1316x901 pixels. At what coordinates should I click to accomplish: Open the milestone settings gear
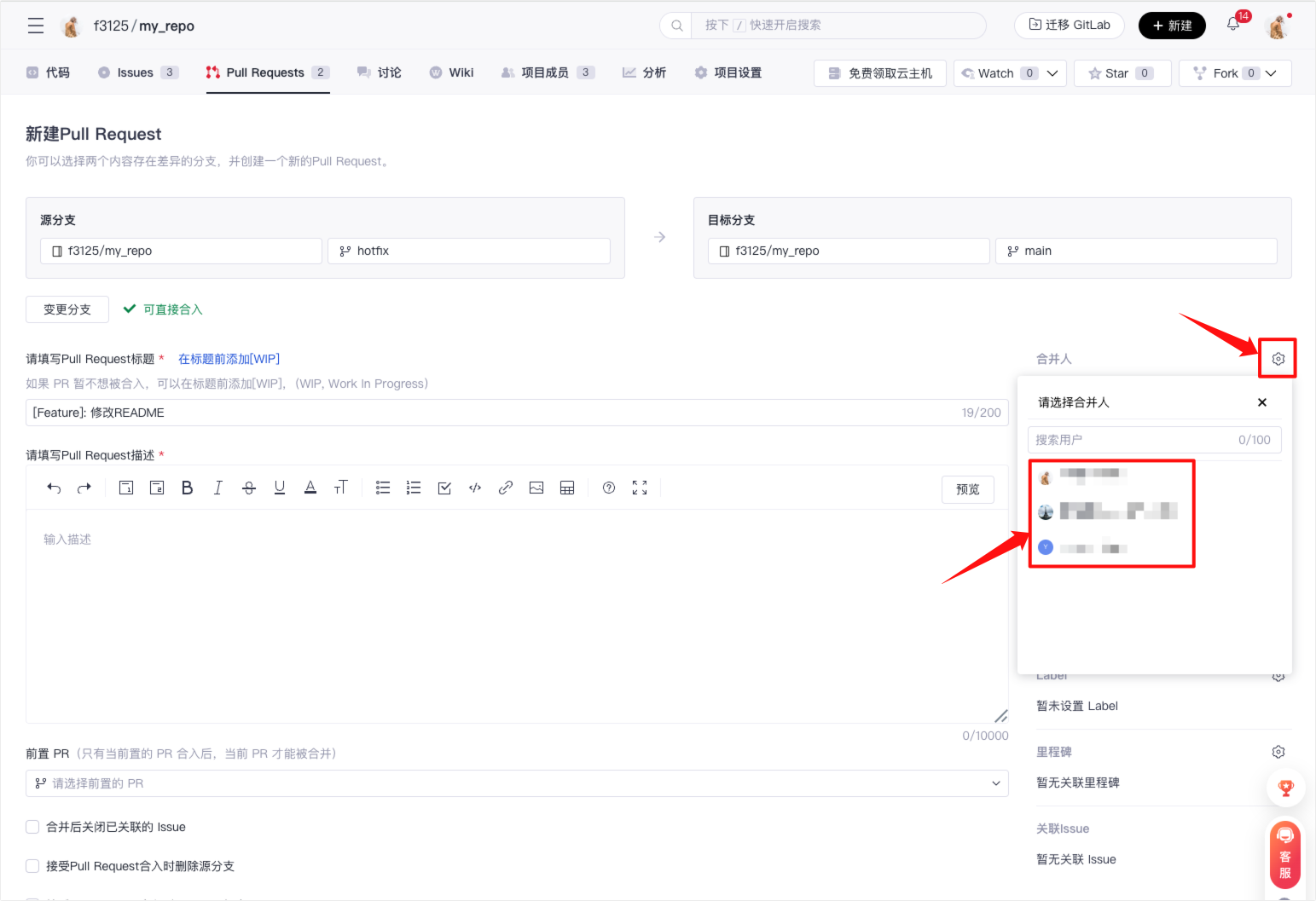[1278, 752]
